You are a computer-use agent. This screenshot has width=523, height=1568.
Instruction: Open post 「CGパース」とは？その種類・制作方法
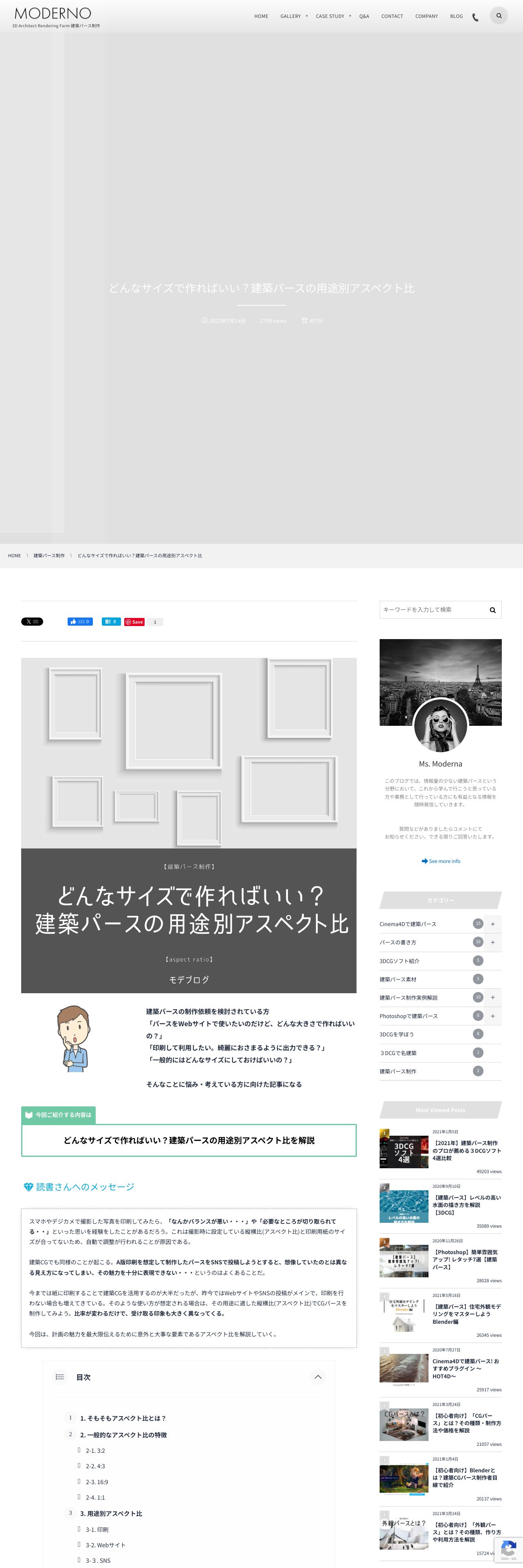click(466, 1423)
